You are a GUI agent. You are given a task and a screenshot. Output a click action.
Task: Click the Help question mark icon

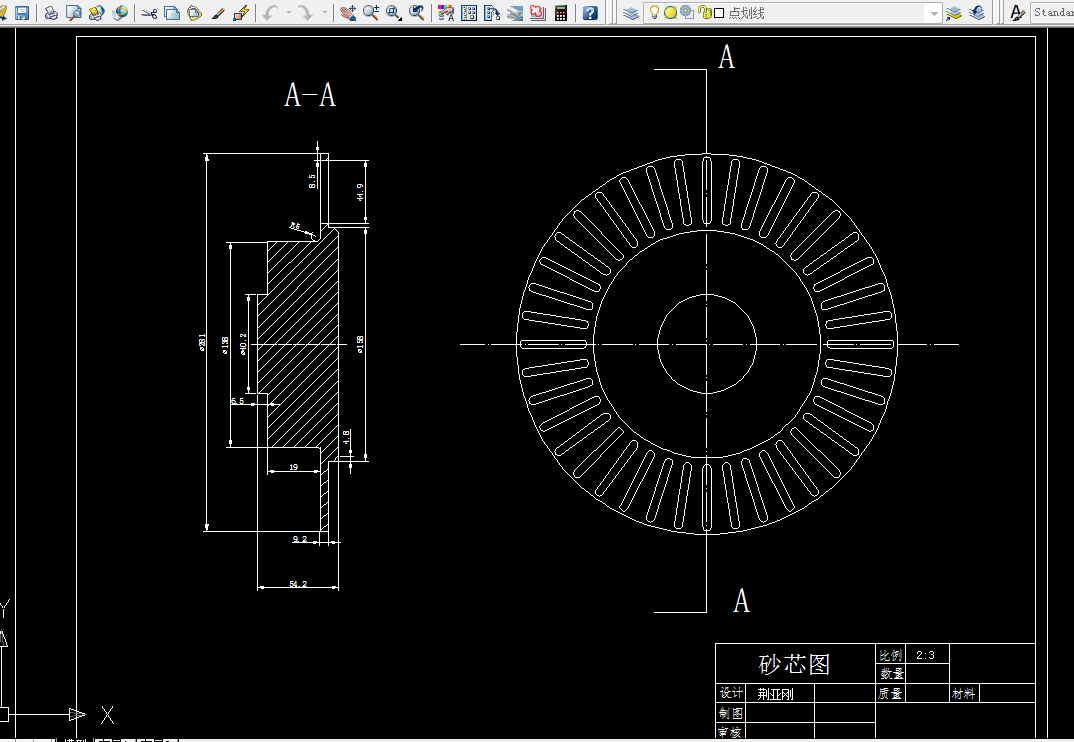coord(590,12)
